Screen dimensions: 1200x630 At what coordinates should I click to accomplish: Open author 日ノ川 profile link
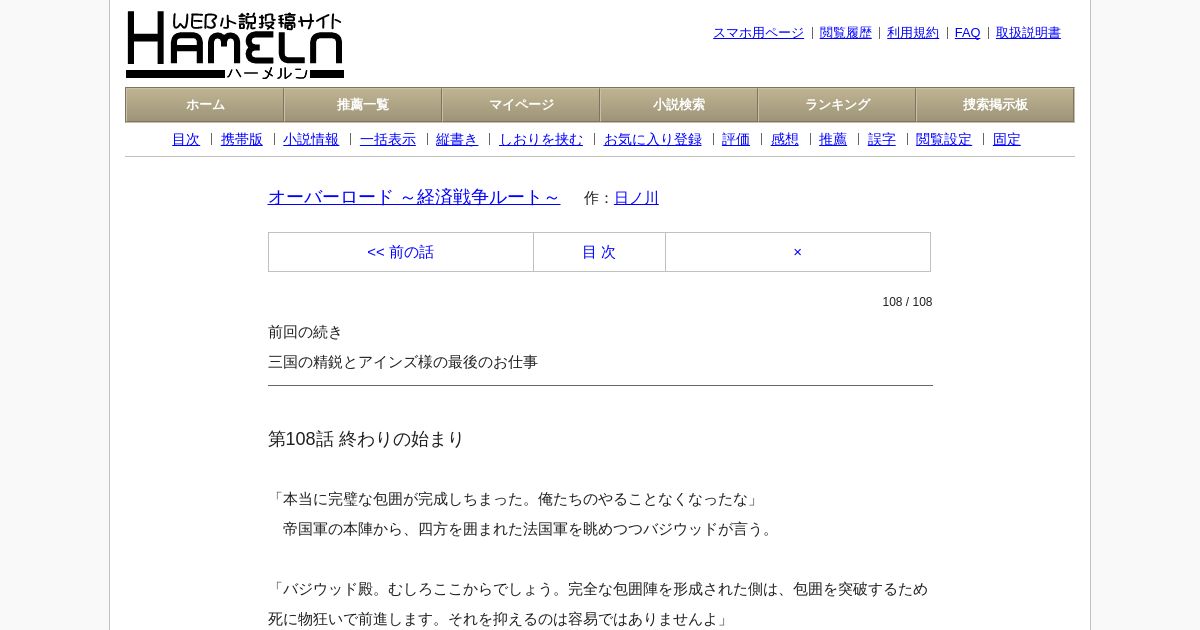tap(636, 198)
